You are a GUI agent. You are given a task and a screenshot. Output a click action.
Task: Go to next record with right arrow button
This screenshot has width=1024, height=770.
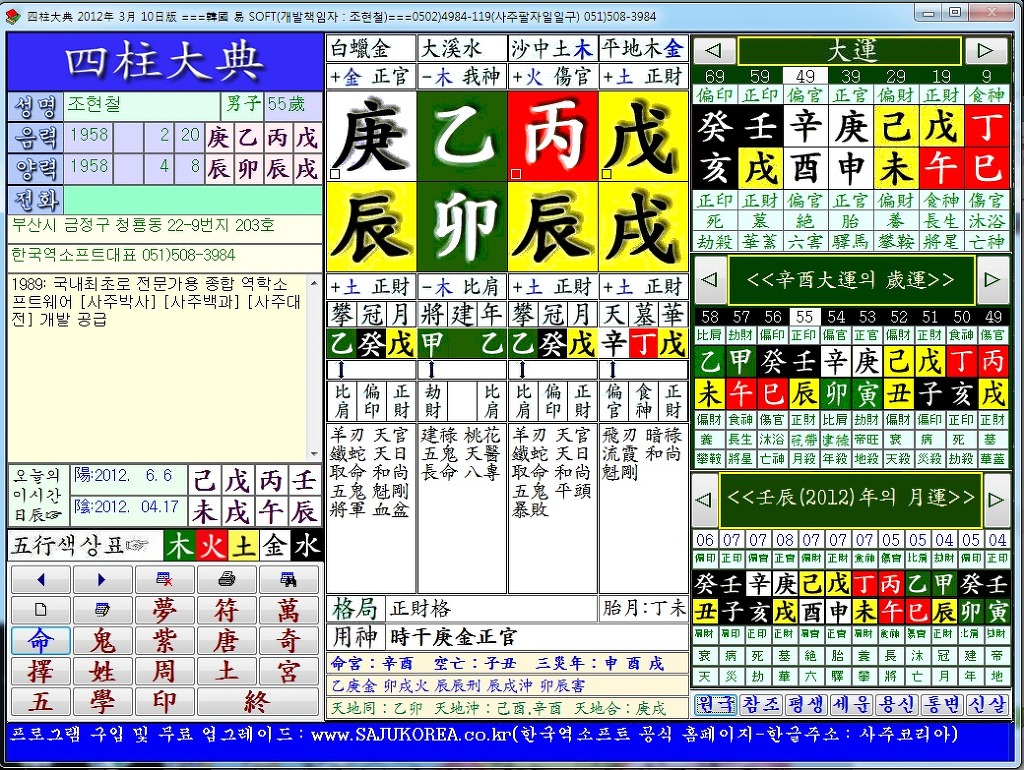click(x=103, y=579)
